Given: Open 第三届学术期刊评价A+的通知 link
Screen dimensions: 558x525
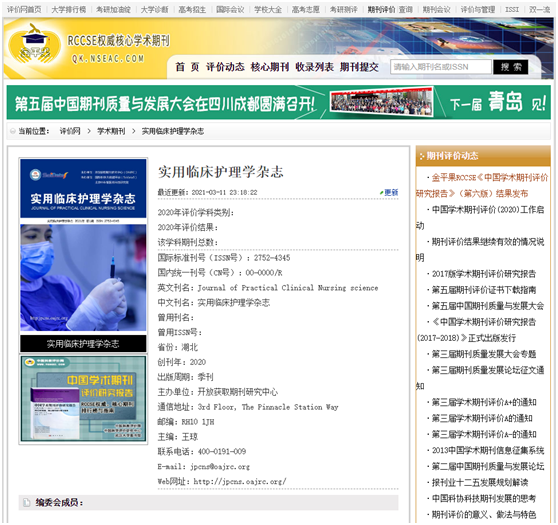Looking at the screenshot, I should 484,402.
